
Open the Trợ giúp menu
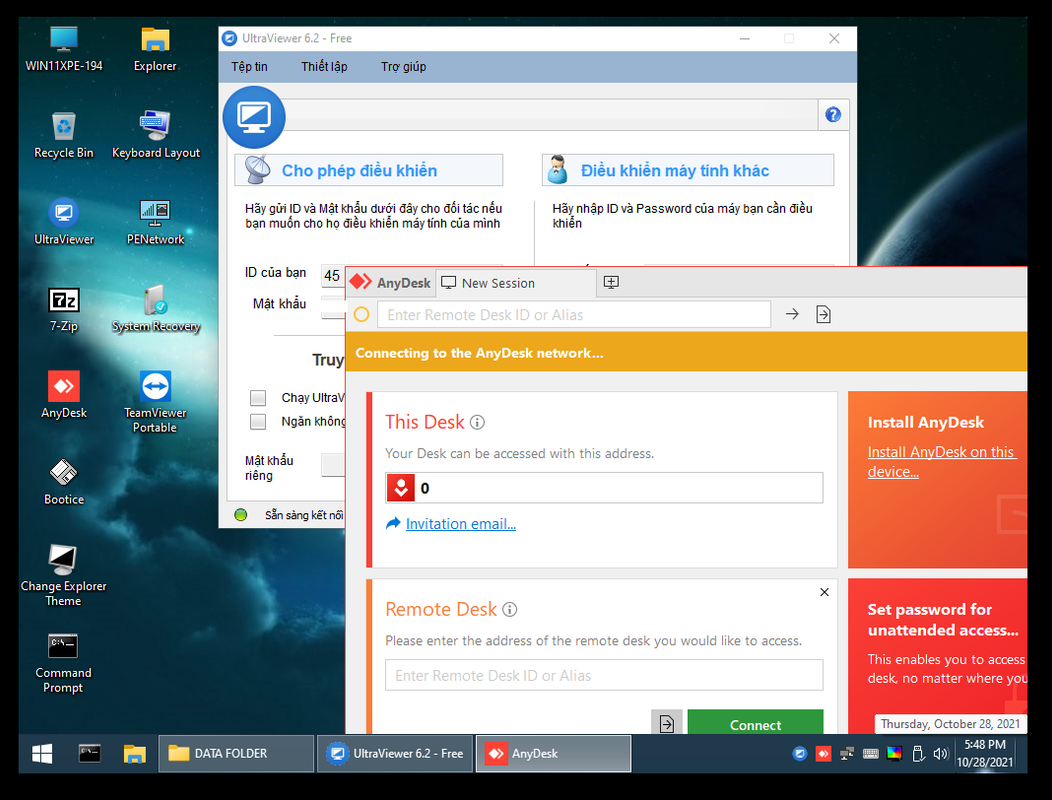tap(403, 66)
